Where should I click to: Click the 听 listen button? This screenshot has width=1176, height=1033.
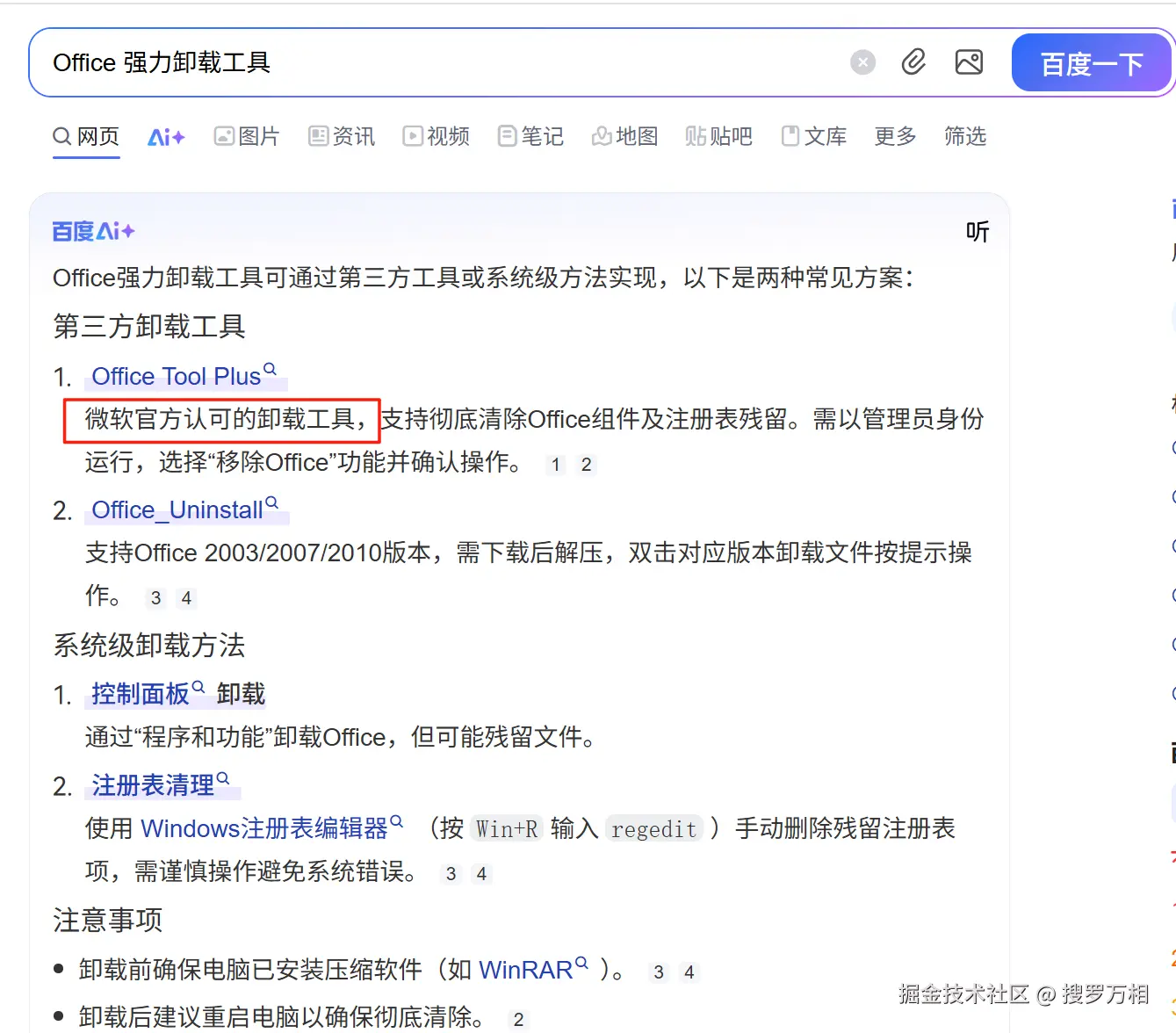point(978,231)
